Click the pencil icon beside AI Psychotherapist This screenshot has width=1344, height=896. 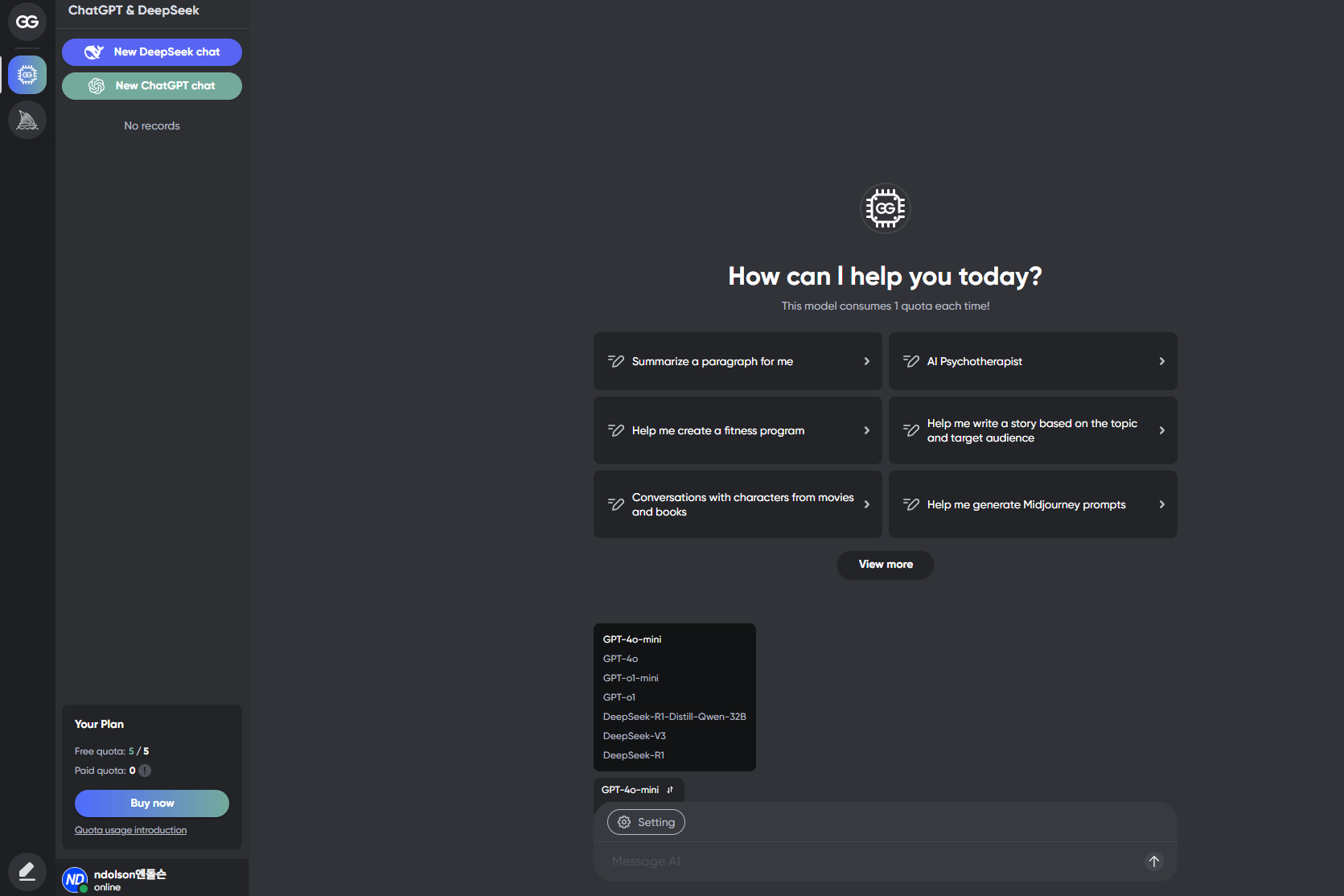(911, 361)
